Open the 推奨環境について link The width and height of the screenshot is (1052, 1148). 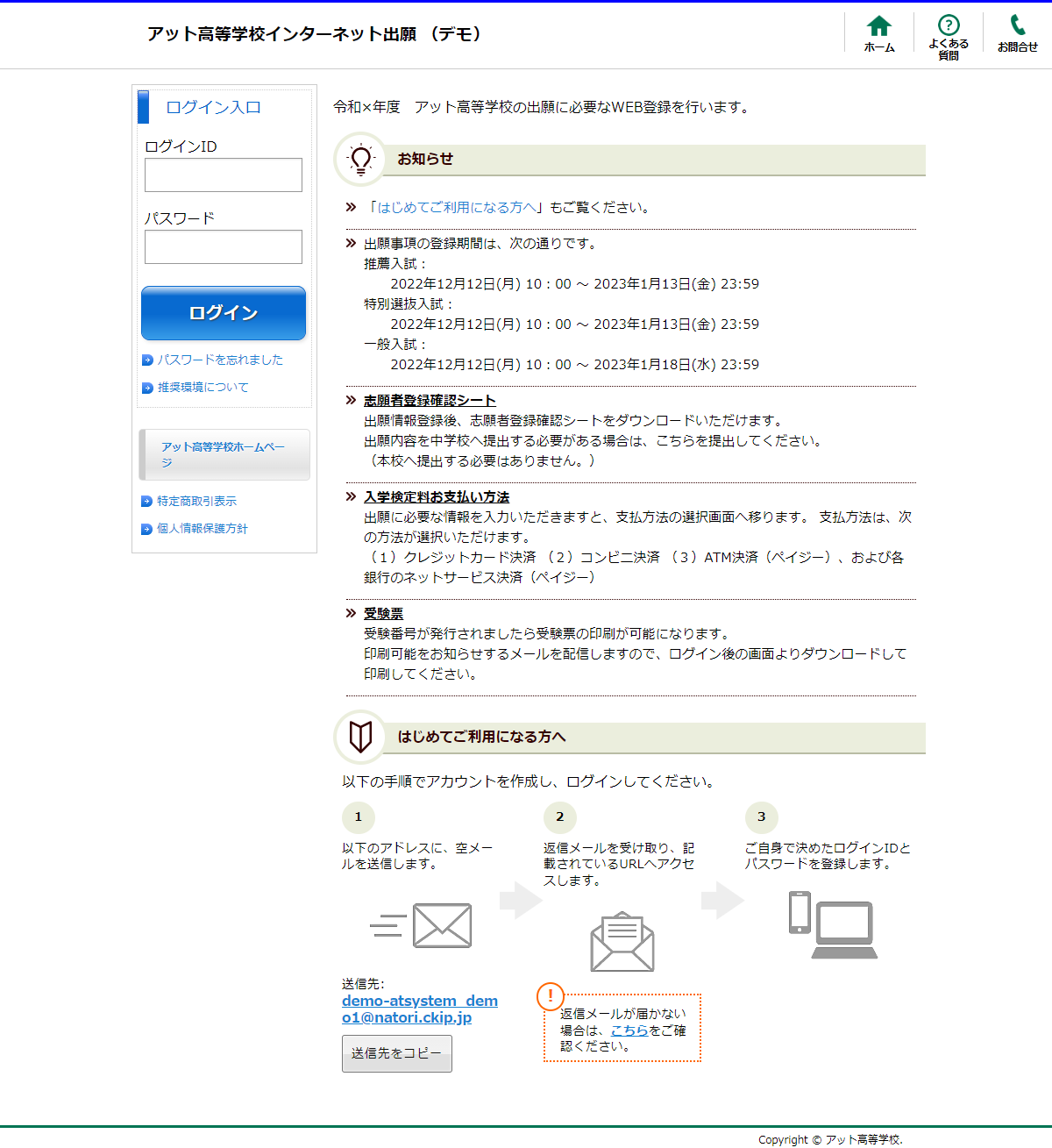pos(203,387)
